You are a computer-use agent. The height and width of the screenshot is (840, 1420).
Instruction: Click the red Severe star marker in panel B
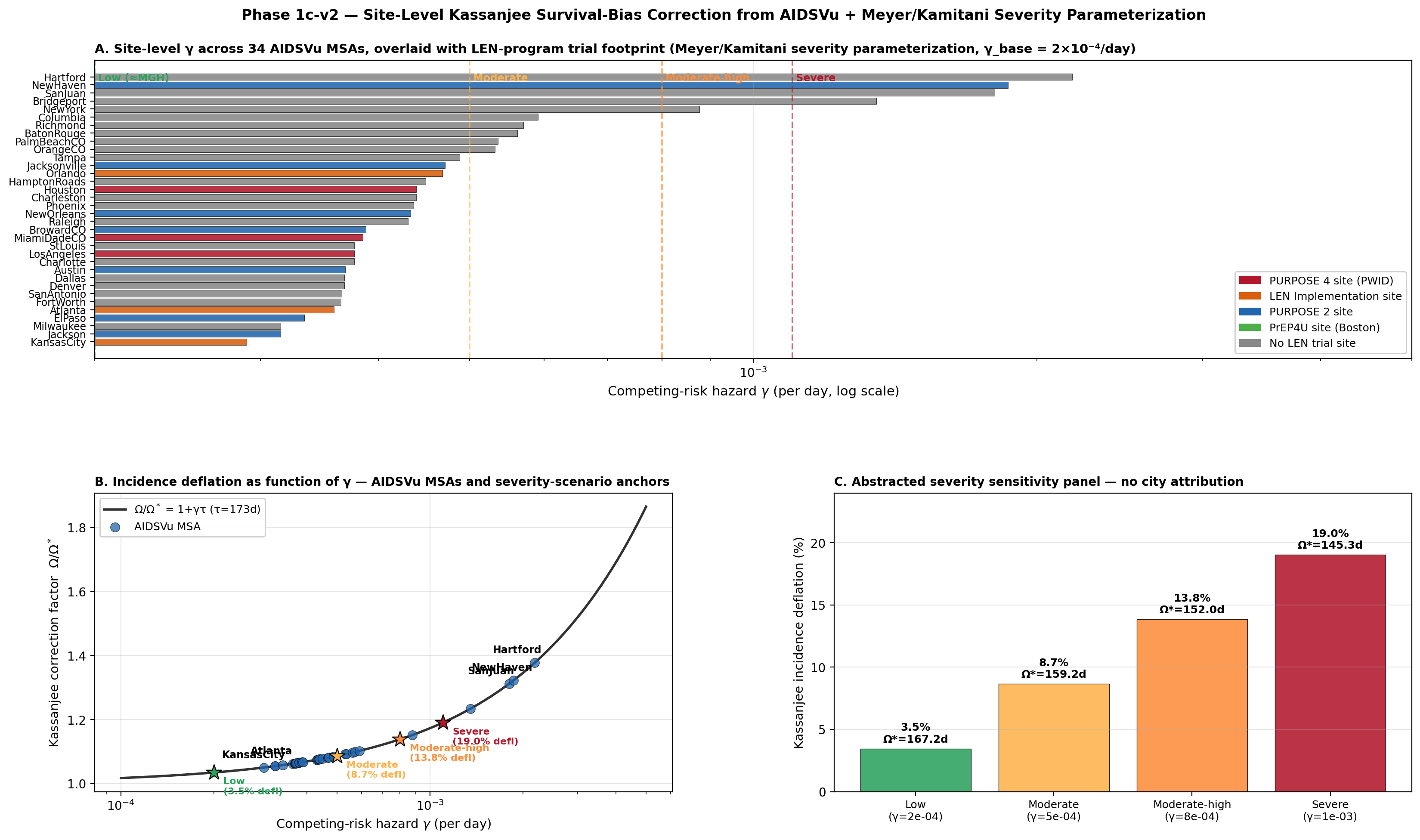click(443, 722)
